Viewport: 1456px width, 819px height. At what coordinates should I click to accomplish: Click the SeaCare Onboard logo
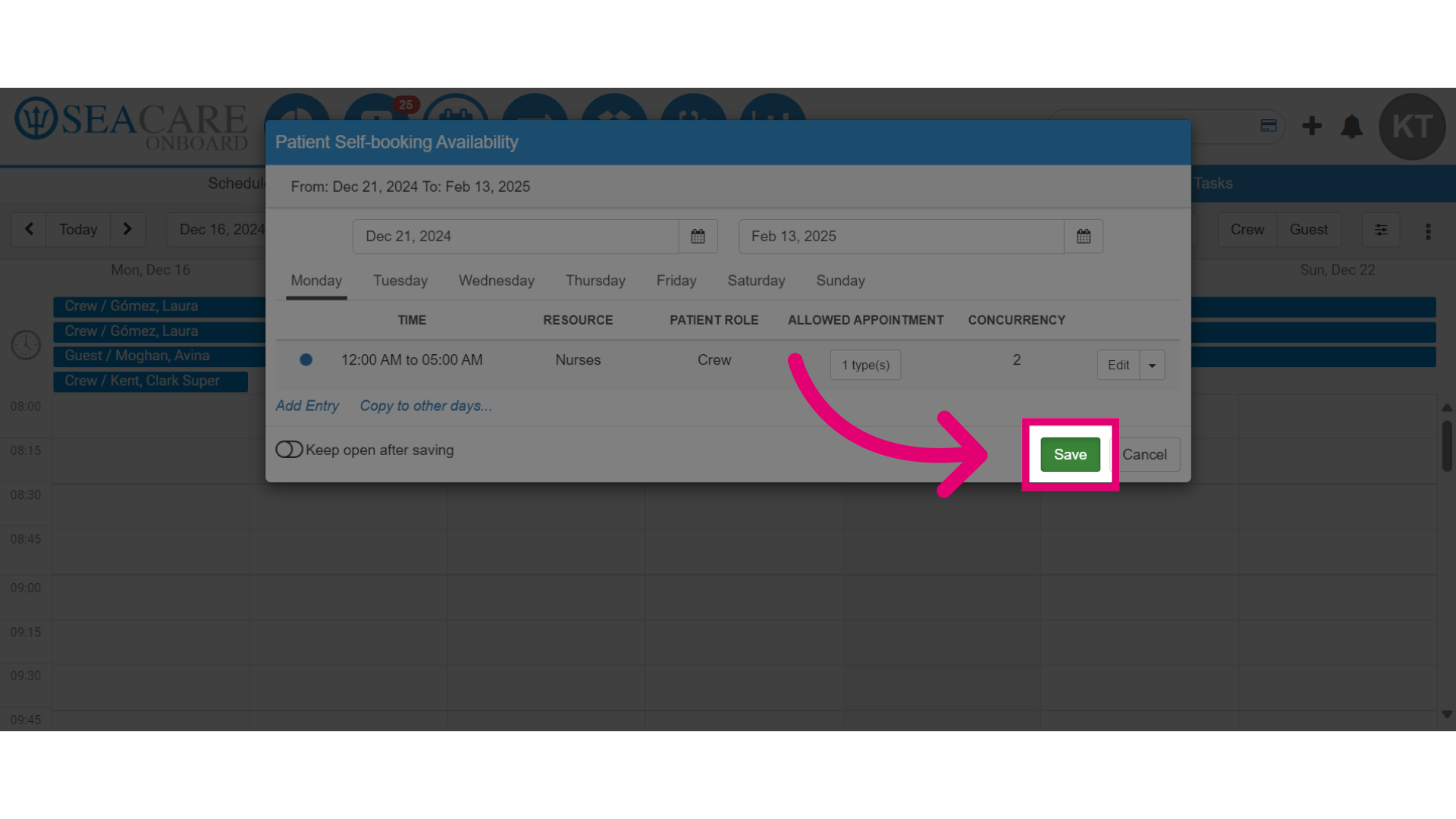(x=131, y=124)
